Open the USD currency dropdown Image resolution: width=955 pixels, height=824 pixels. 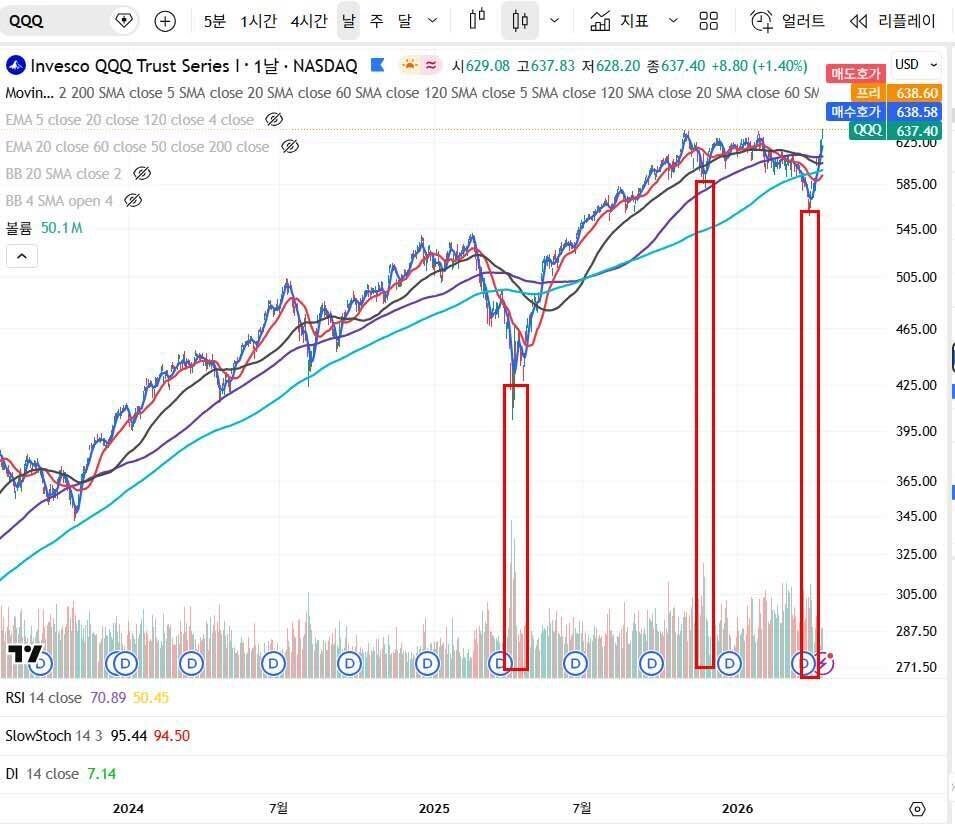click(x=916, y=65)
